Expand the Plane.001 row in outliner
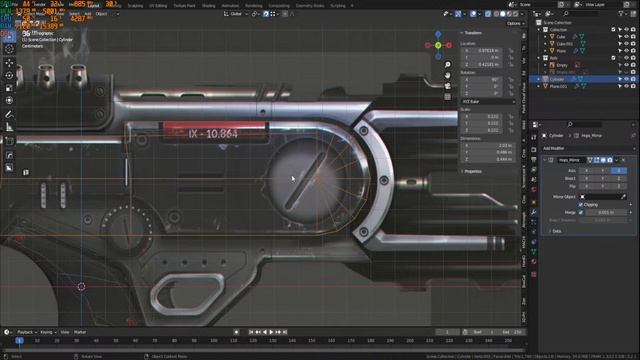Viewport: 640px width, 360px height. pos(538,86)
